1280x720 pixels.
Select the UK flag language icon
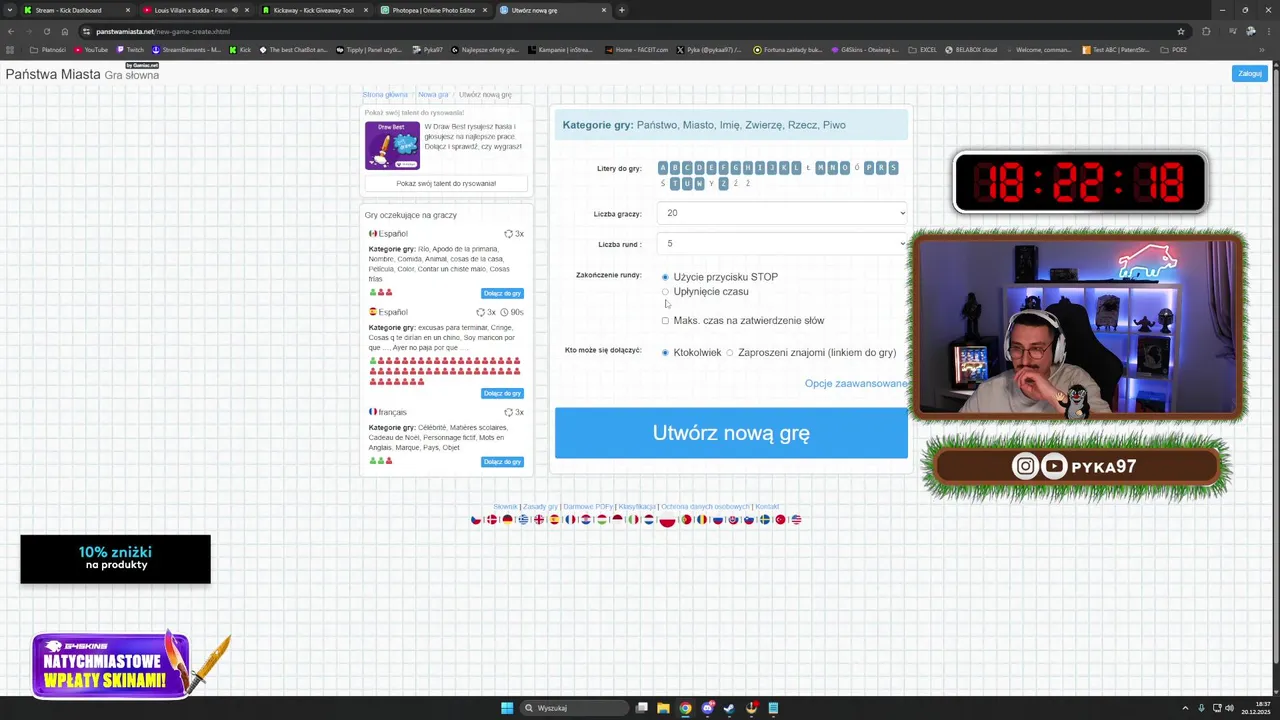pos(539,519)
